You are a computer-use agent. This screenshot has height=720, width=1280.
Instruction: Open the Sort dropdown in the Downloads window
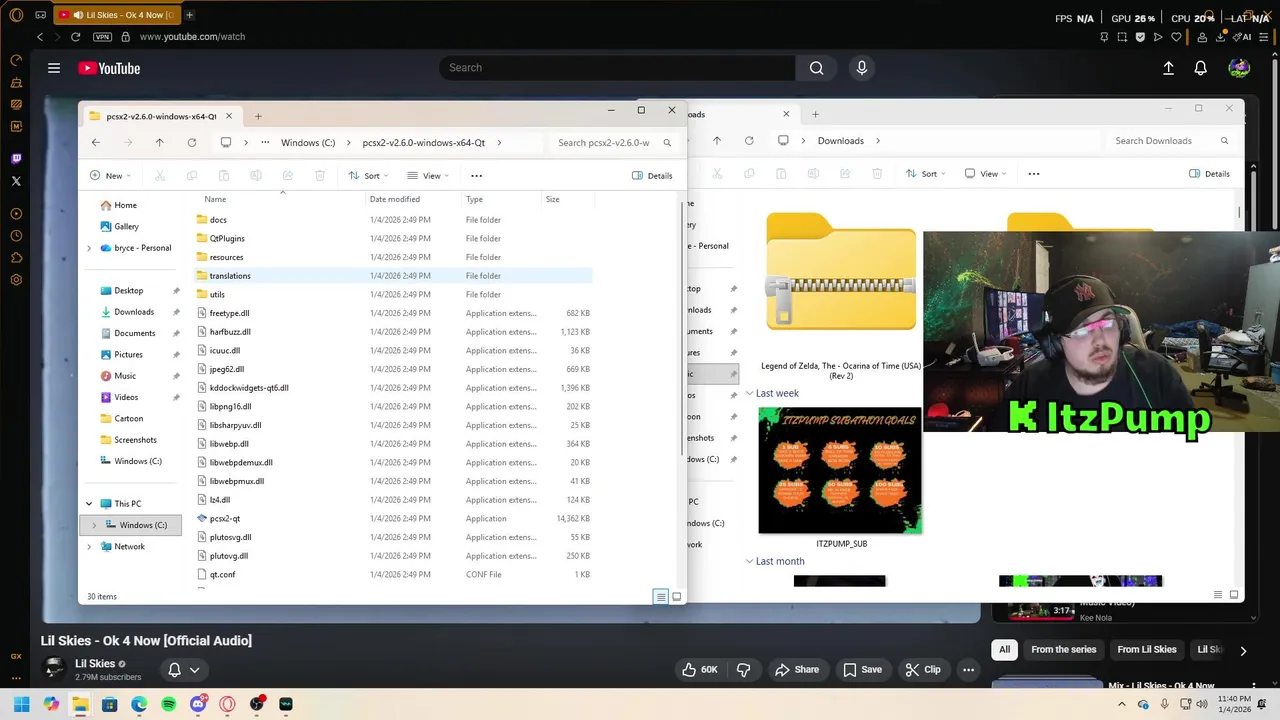(925, 174)
